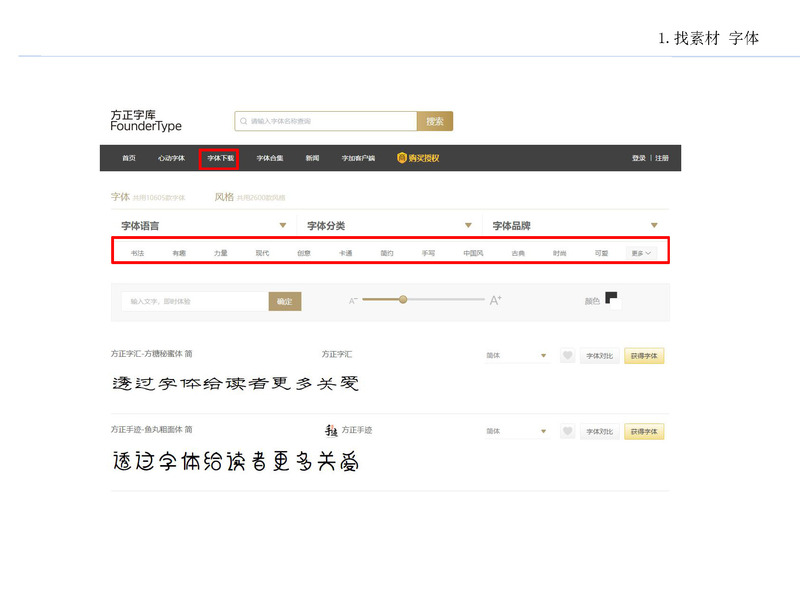Filter by the 简约 style tag

click(x=387, y=253)
